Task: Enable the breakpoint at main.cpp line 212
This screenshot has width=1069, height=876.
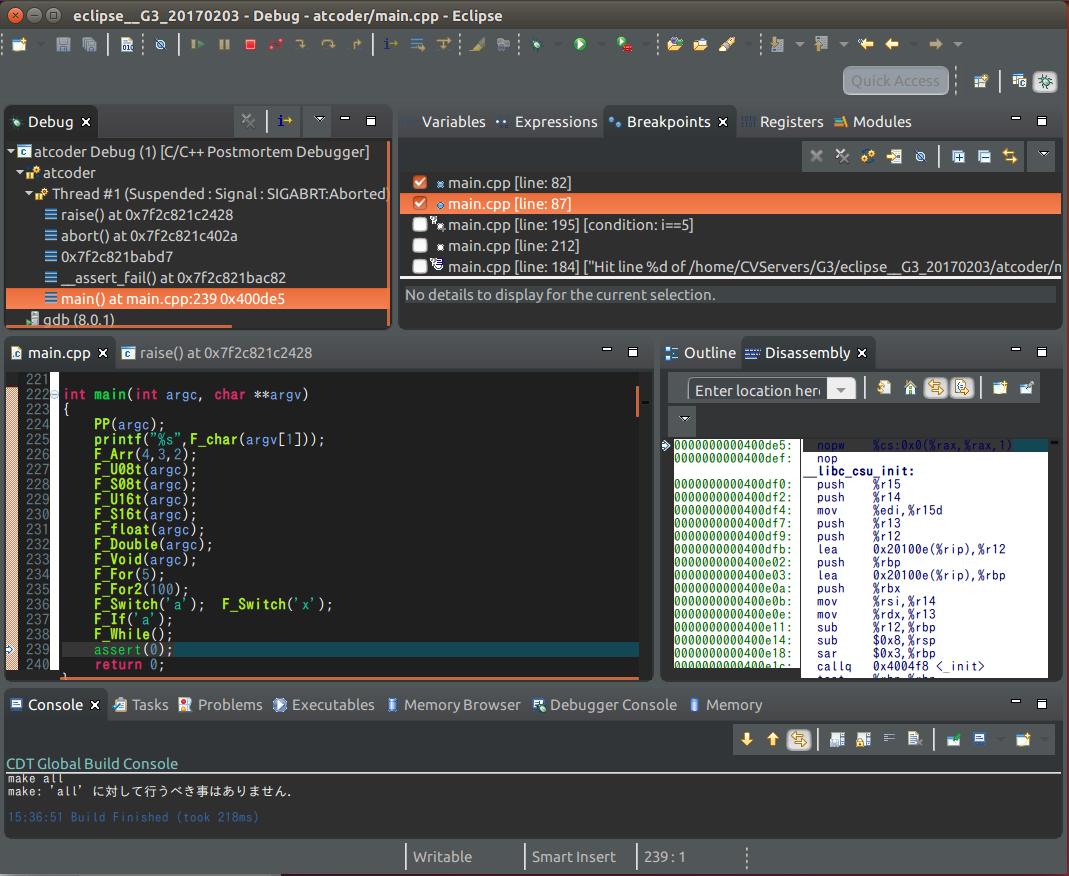Action: tap(418, 245)
